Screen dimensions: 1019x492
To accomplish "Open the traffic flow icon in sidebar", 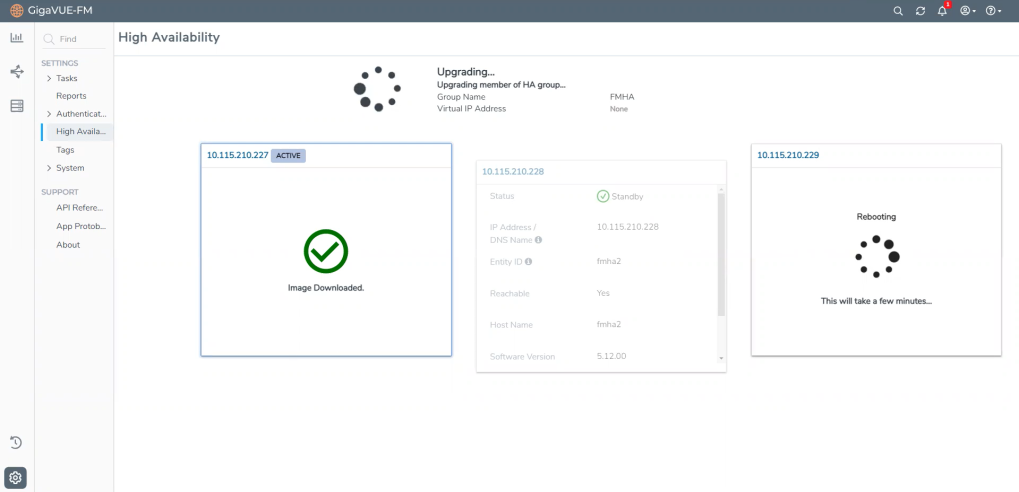I will (17, 71).
